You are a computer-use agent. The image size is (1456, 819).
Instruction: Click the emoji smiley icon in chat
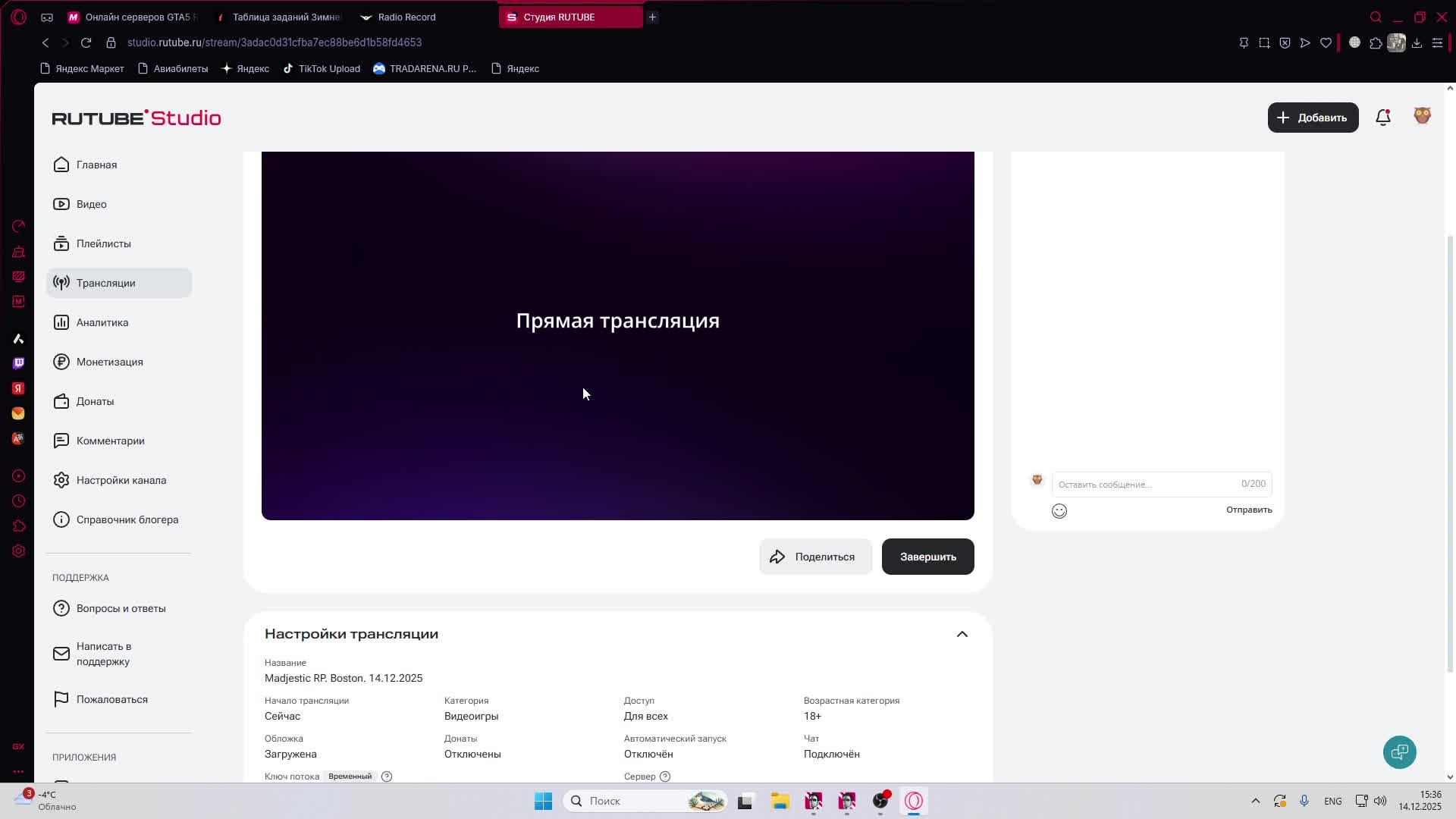[x=1059, y=511]
